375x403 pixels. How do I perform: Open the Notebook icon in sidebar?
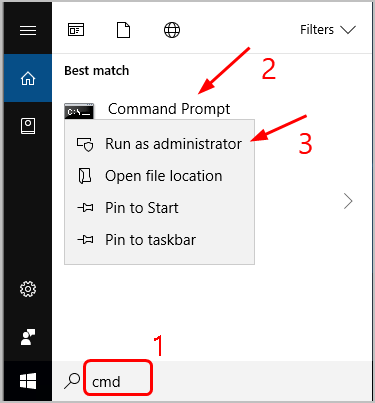tap(28, 126)
